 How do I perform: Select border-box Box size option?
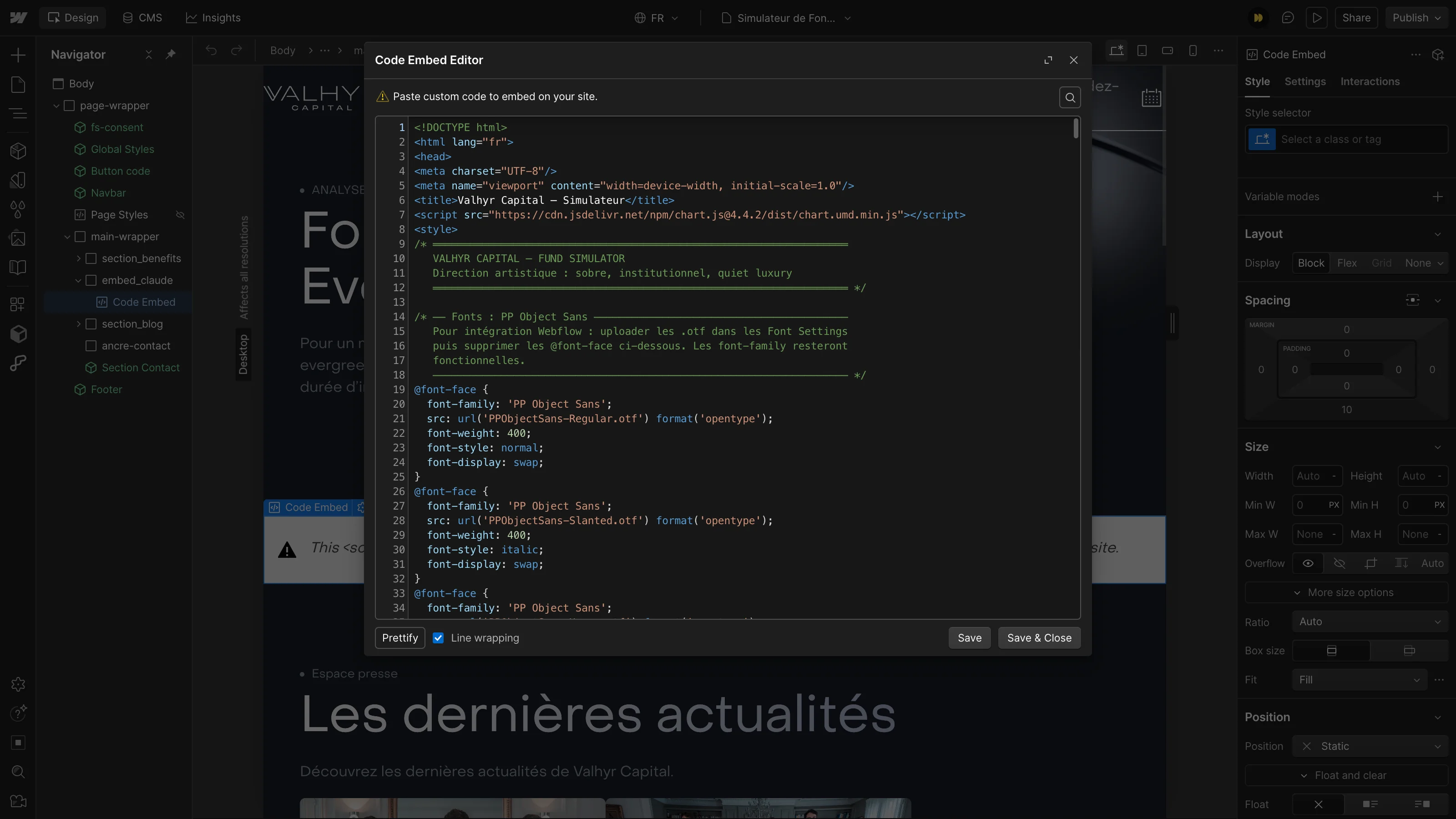point(1331,651)
